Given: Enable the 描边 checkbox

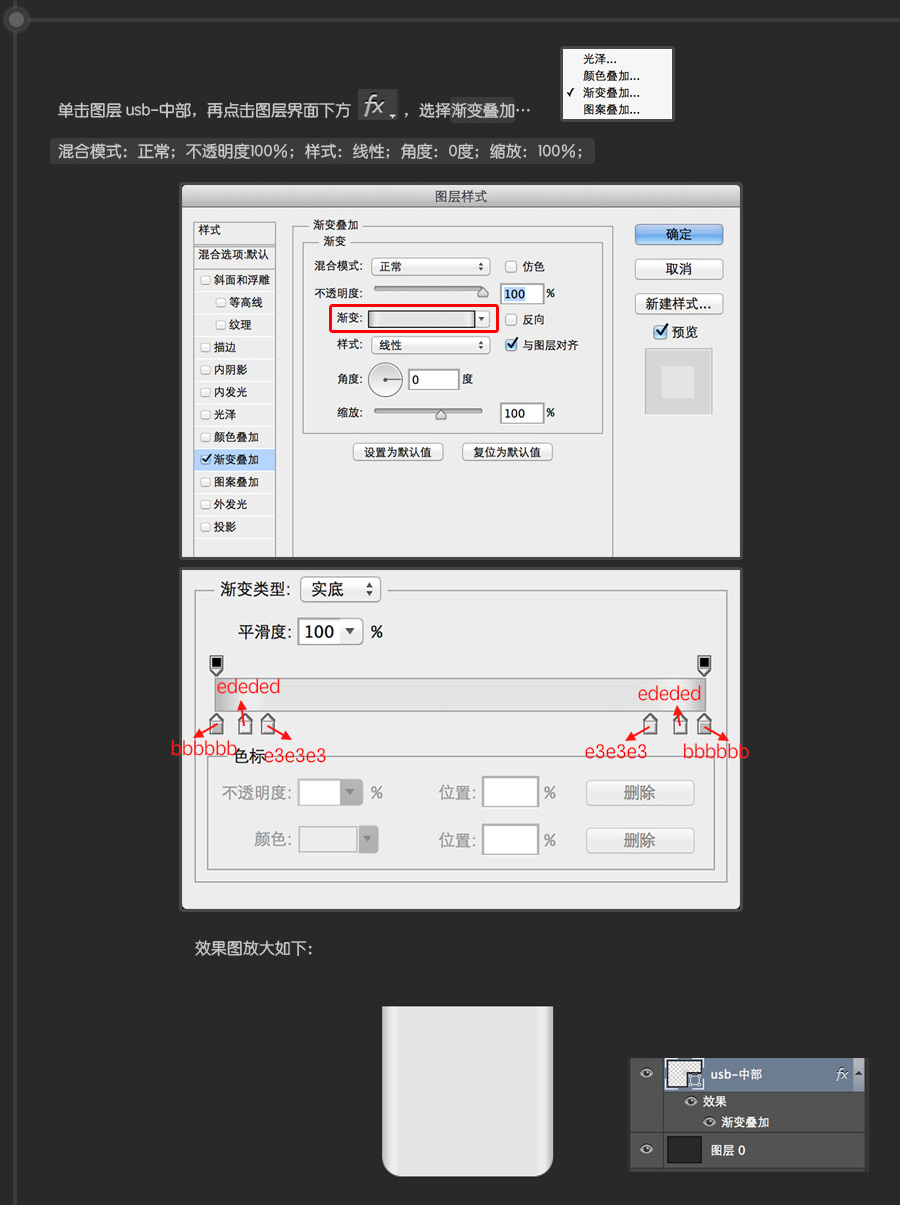Looking at the screenshot, I should tap(206, 347).
